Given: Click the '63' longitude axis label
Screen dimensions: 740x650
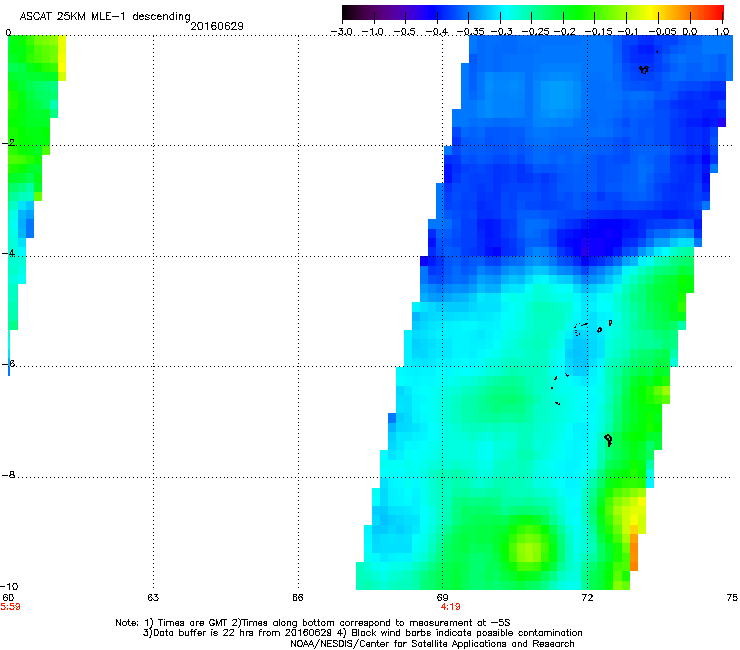Looking at the screenshot, I should pos(153,598).
